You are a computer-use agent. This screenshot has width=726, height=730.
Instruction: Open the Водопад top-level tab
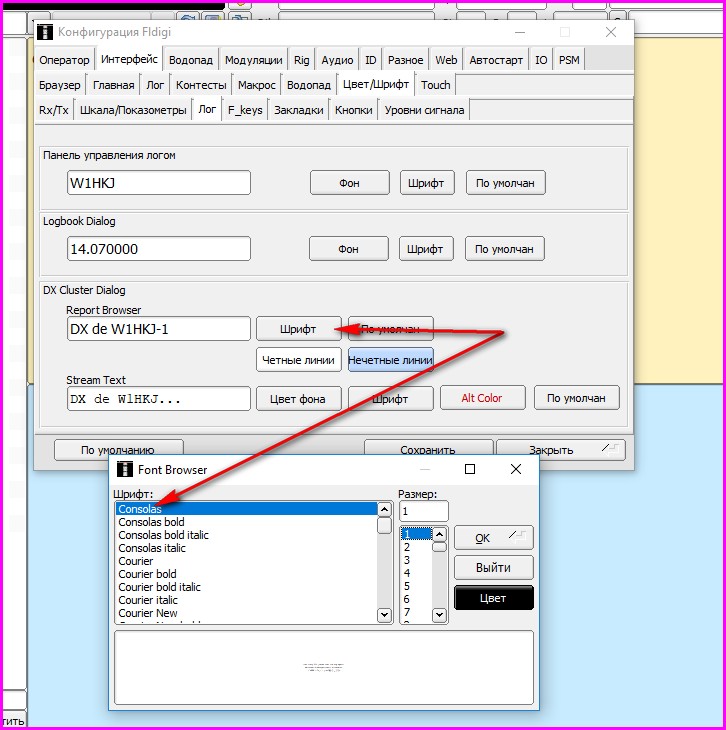[x=190, y=60]
